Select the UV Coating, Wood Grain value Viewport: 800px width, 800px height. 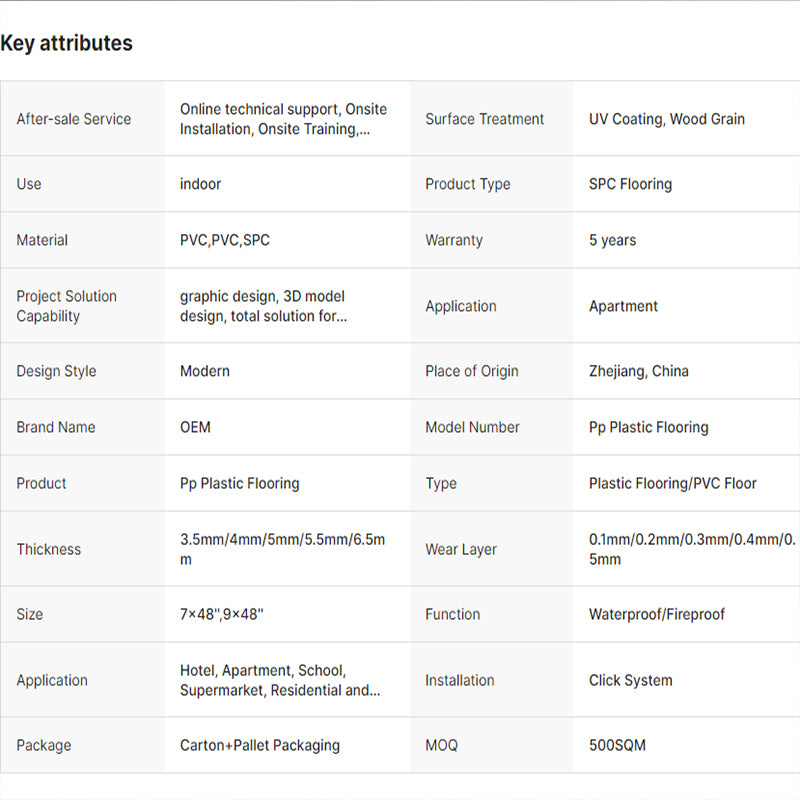[666, 119]
